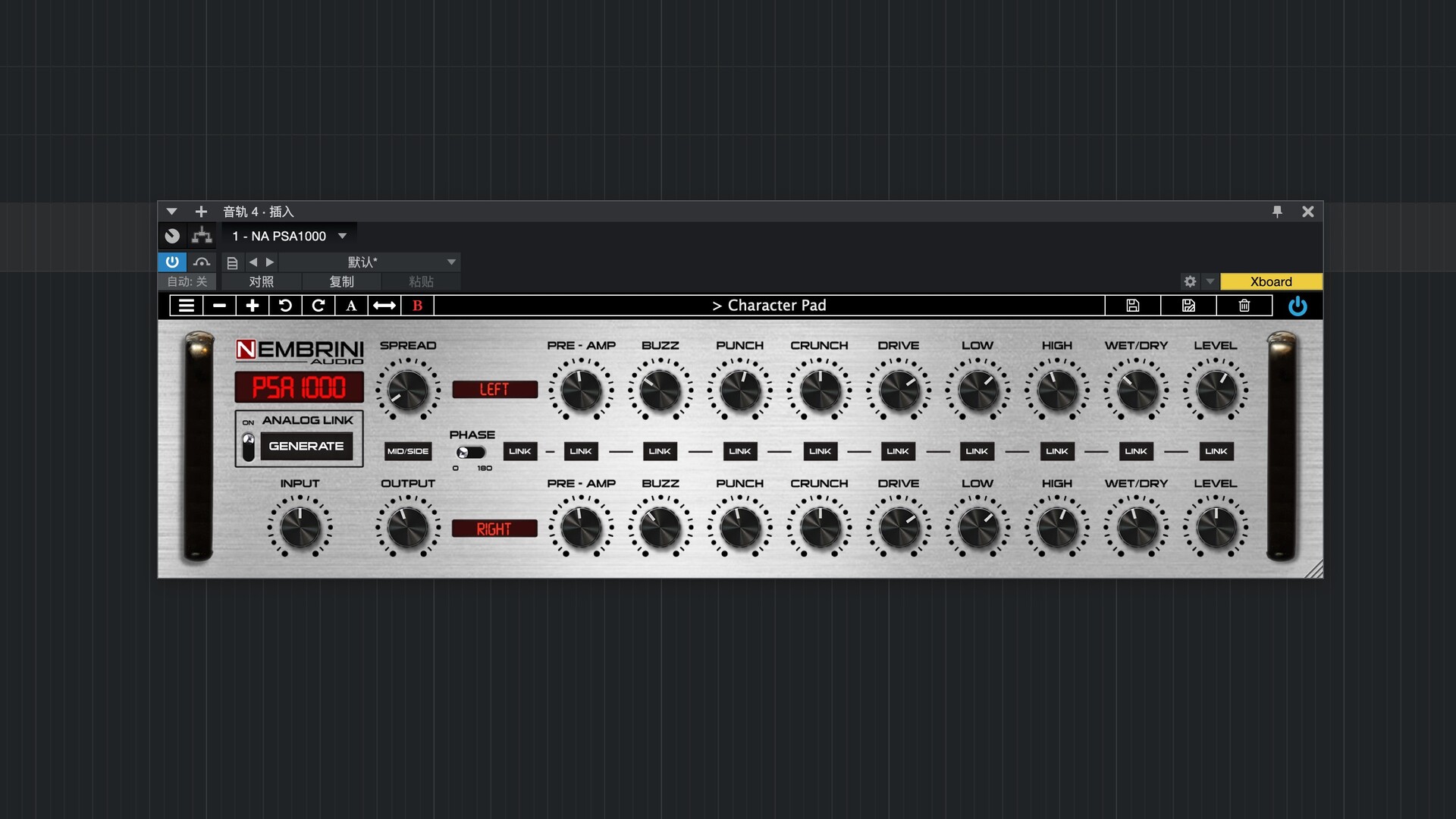The height and width of the screenshot is (819, 1456).
Task: Toggle LINK button under CRUNCH
Action: pos(821,451)
